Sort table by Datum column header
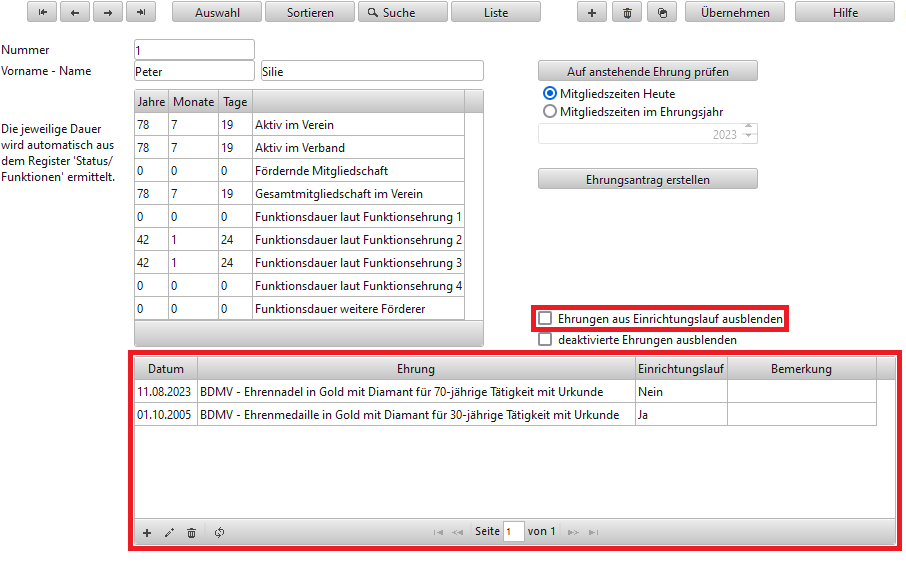Screen dimensions: 906x572 166,369
